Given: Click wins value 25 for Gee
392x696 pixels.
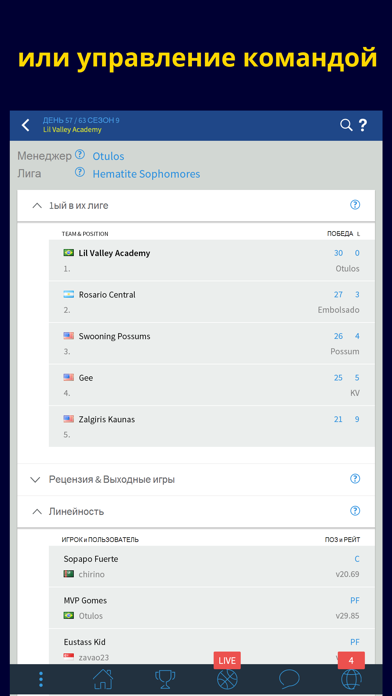Looking at the screenshot, I should [338, 378].
